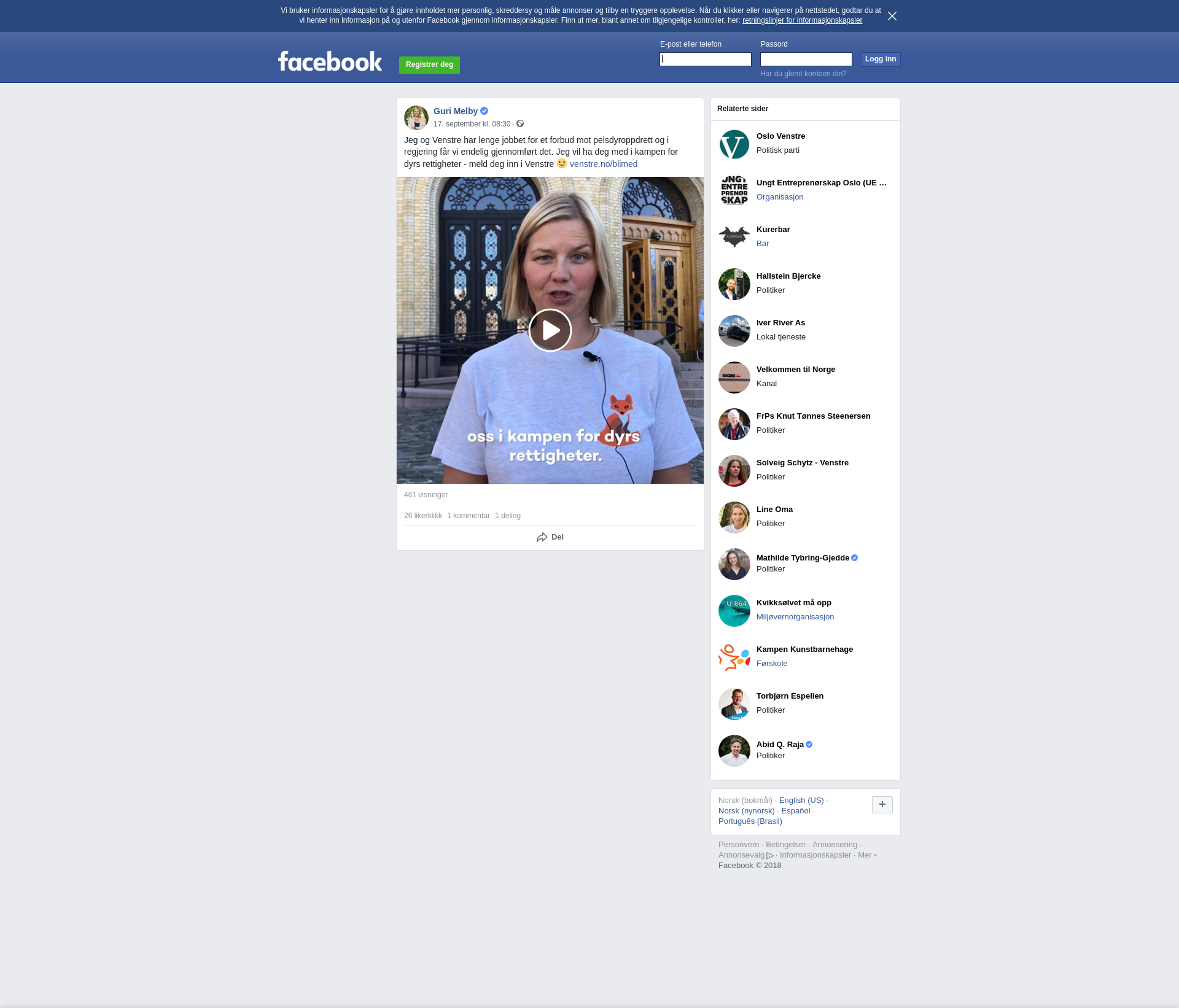Open the Oslo Venstre page logo
This screenshot has height=1008, width=1179.
click(734, 144)
